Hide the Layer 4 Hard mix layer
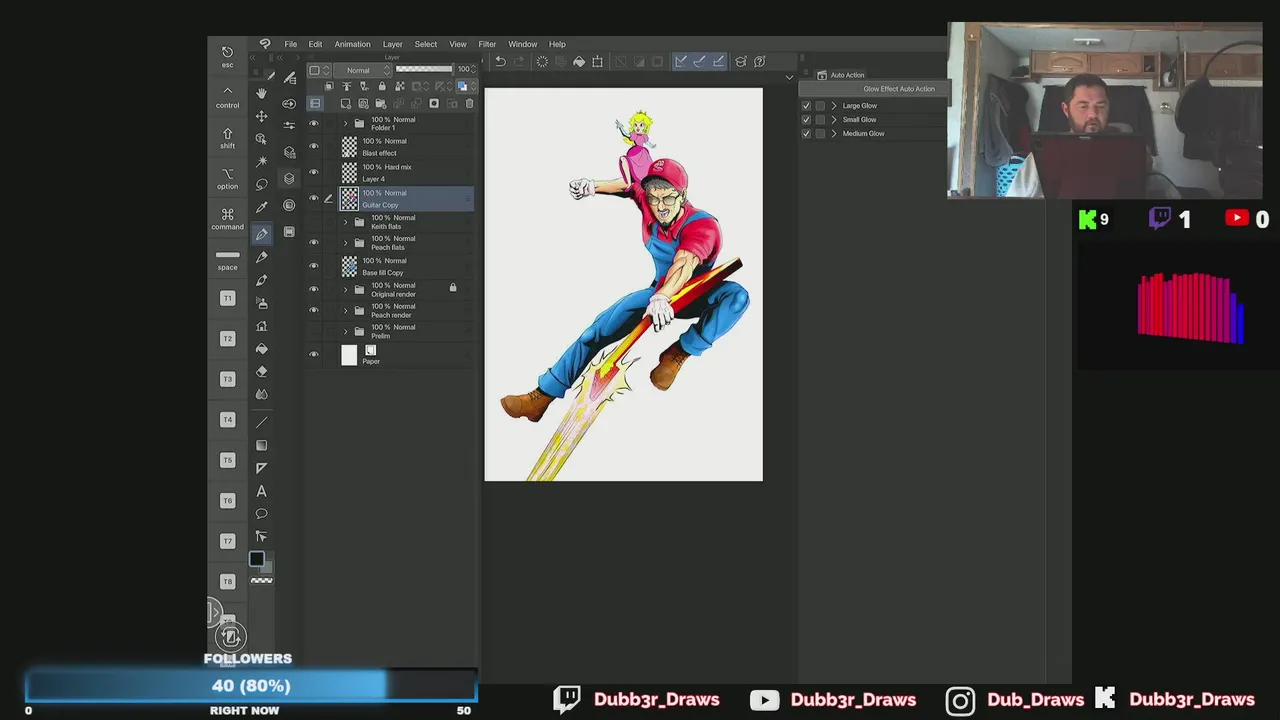The image size is (1280, 720). tap(314, 173)
